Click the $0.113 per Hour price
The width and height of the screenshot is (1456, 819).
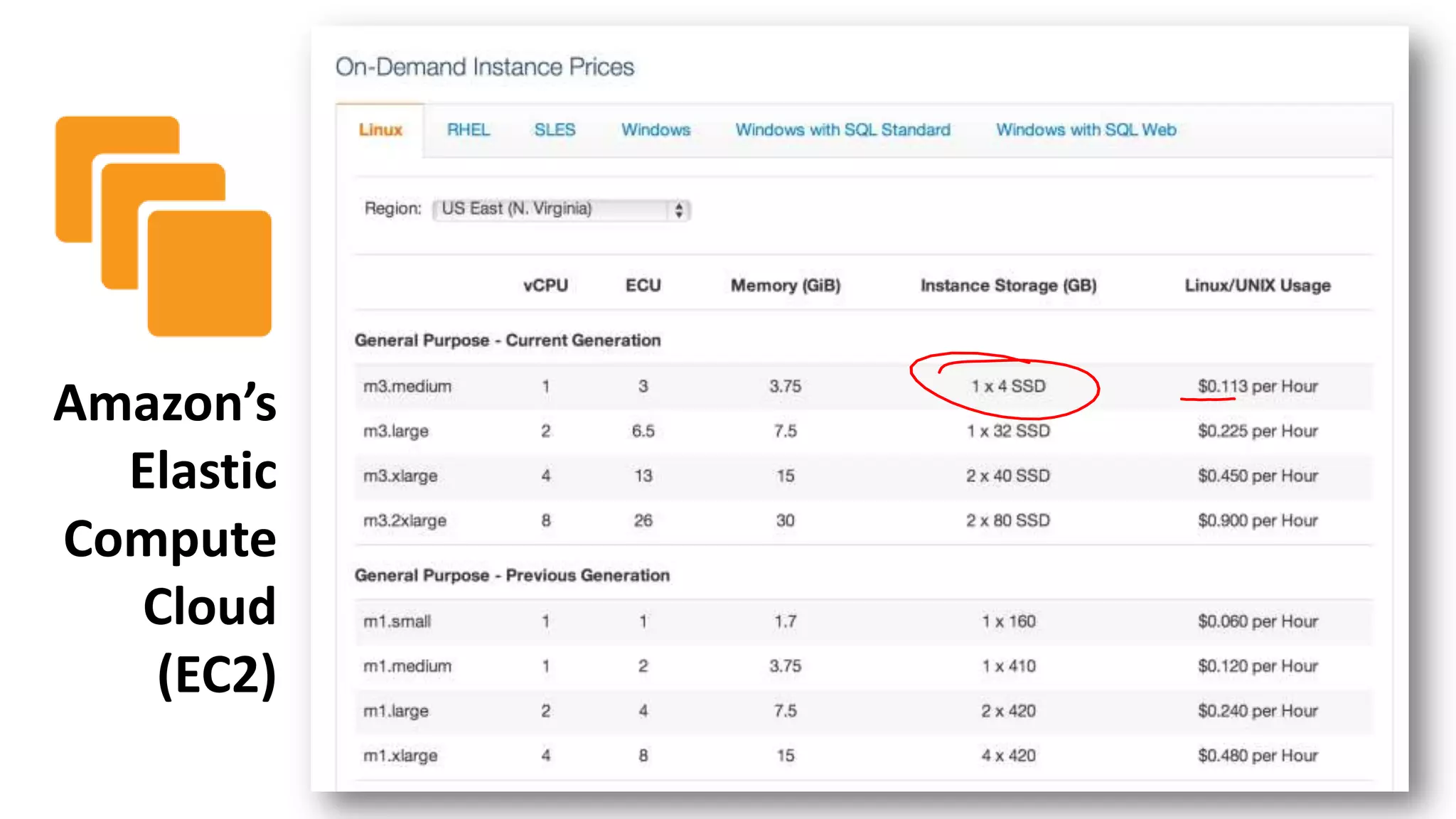[1258, 387]
